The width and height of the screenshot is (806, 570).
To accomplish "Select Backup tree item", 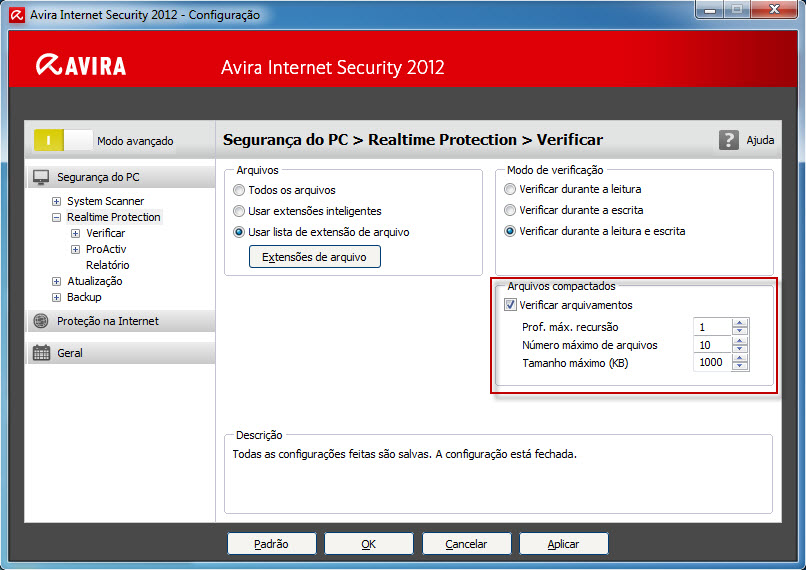I will [x=84, y=297].
